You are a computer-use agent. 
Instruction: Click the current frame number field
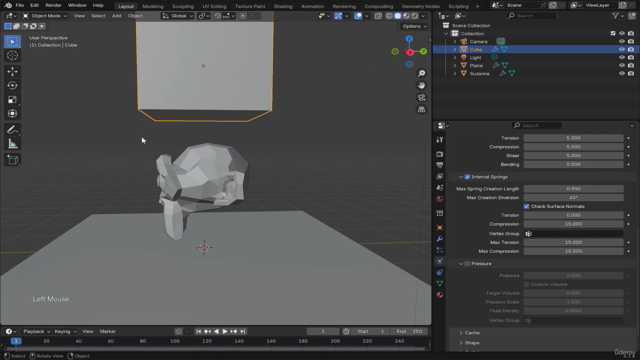pyautogui.click(x=323, y=331)
